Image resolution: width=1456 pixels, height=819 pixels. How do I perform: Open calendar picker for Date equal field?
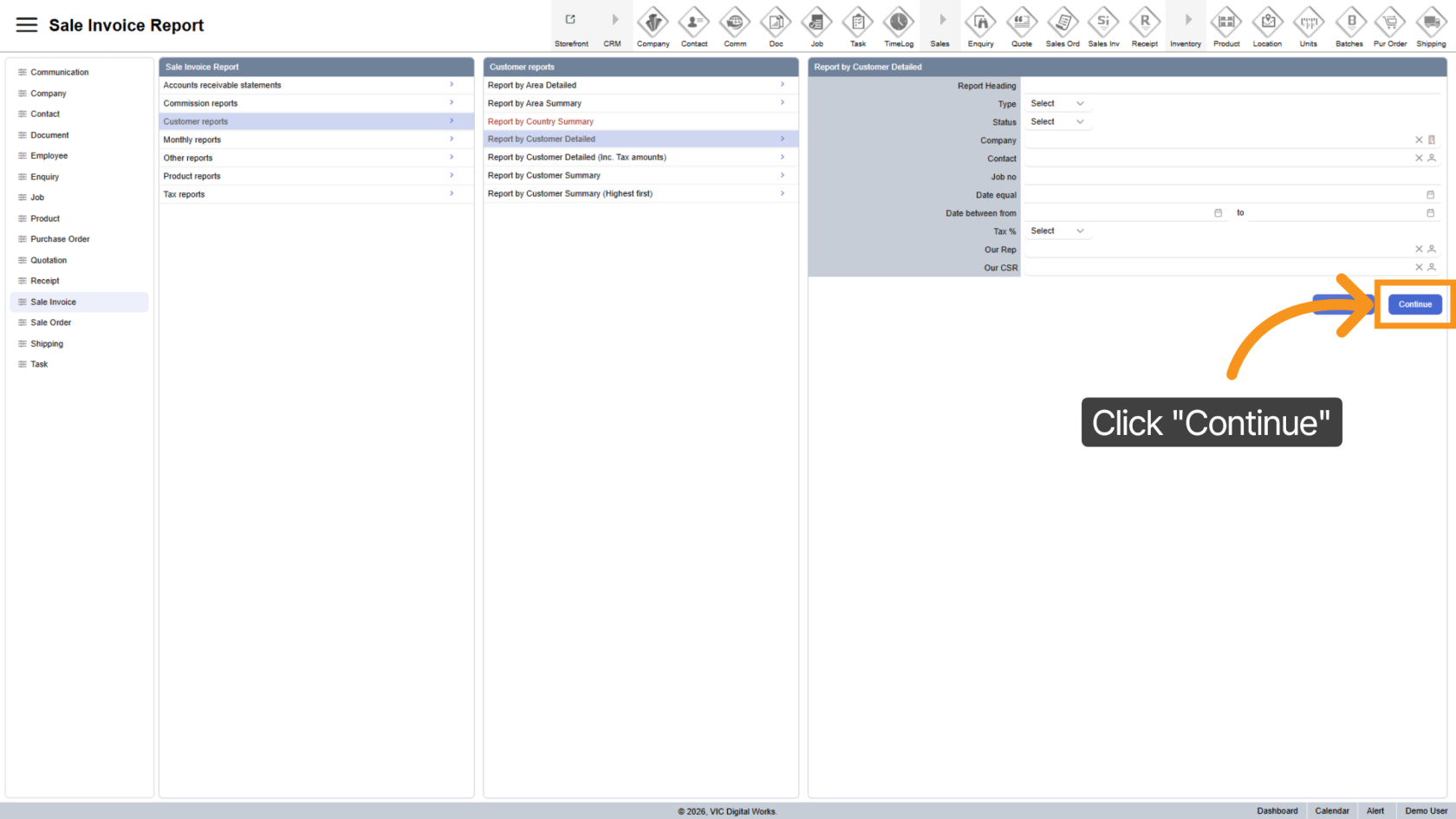tap(1430, 195)
